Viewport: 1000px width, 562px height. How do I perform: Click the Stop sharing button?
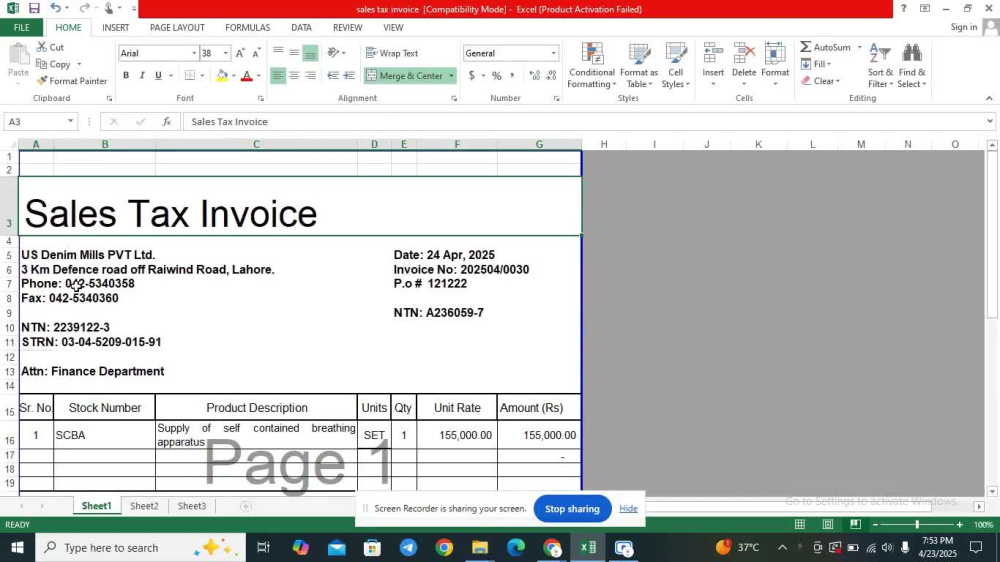(x=572, y=508)
